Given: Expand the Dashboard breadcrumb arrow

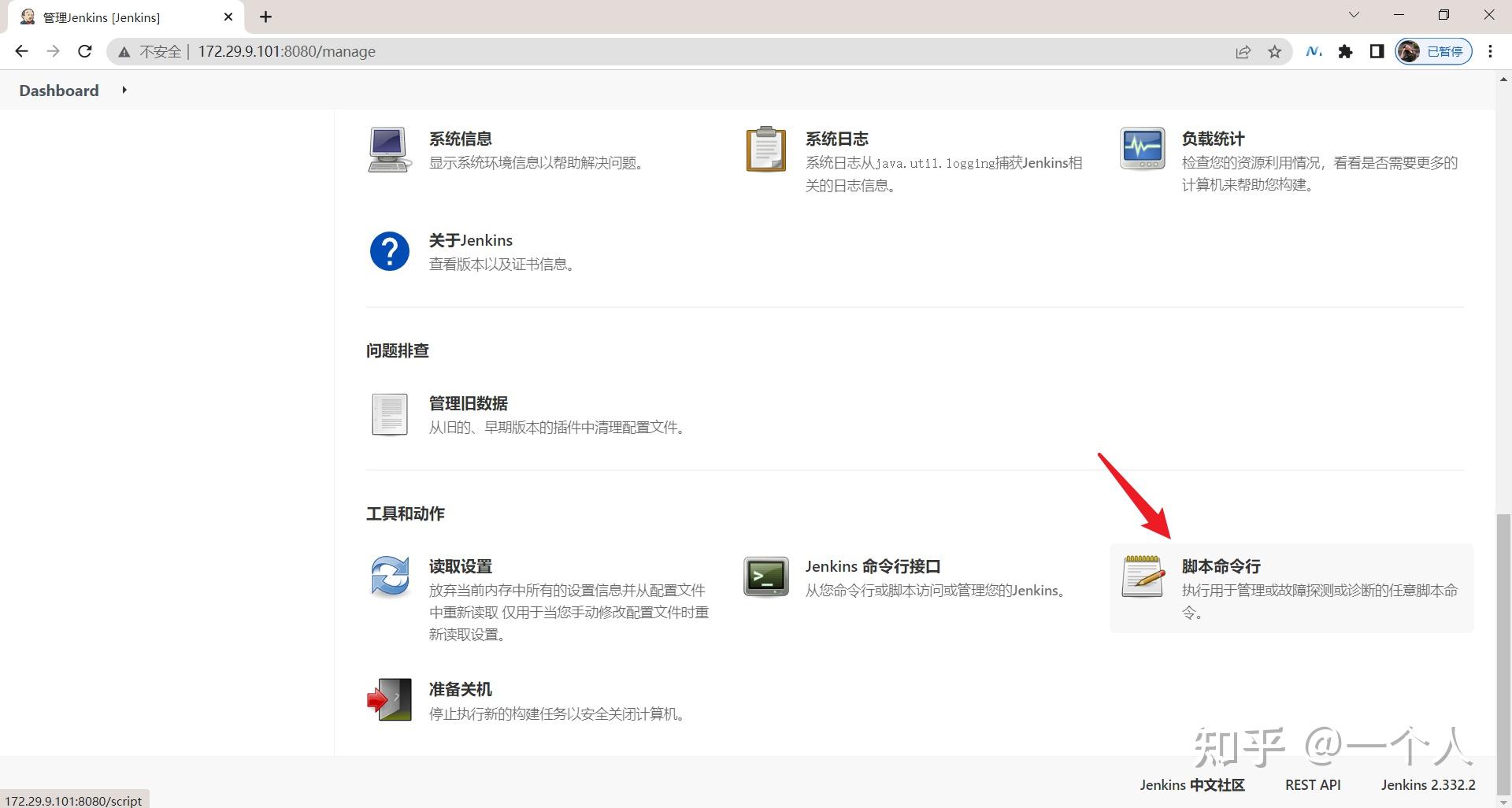Looking at the screenshot, I should click(x=124, y=90).
